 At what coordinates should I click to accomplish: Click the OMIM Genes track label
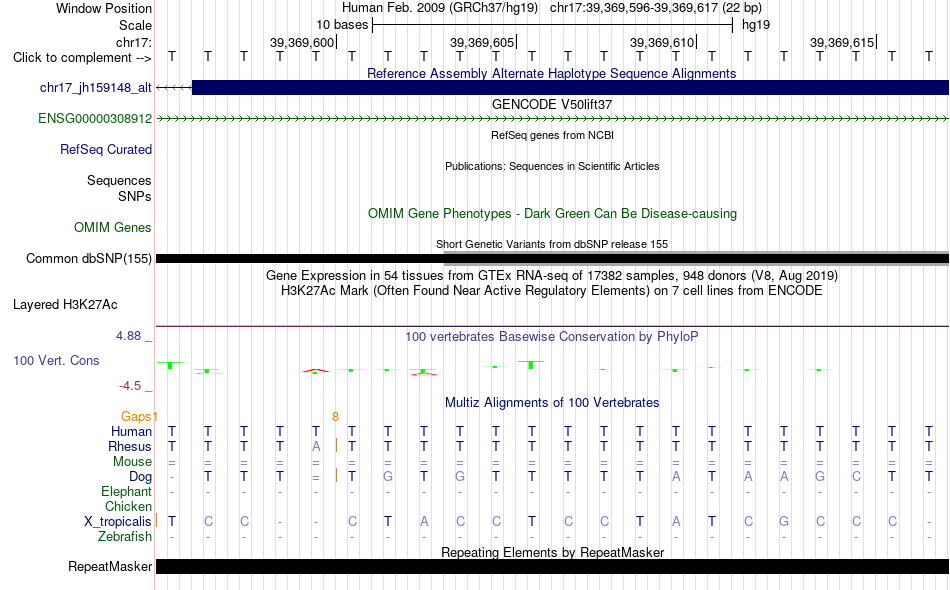tap(113, 228)
